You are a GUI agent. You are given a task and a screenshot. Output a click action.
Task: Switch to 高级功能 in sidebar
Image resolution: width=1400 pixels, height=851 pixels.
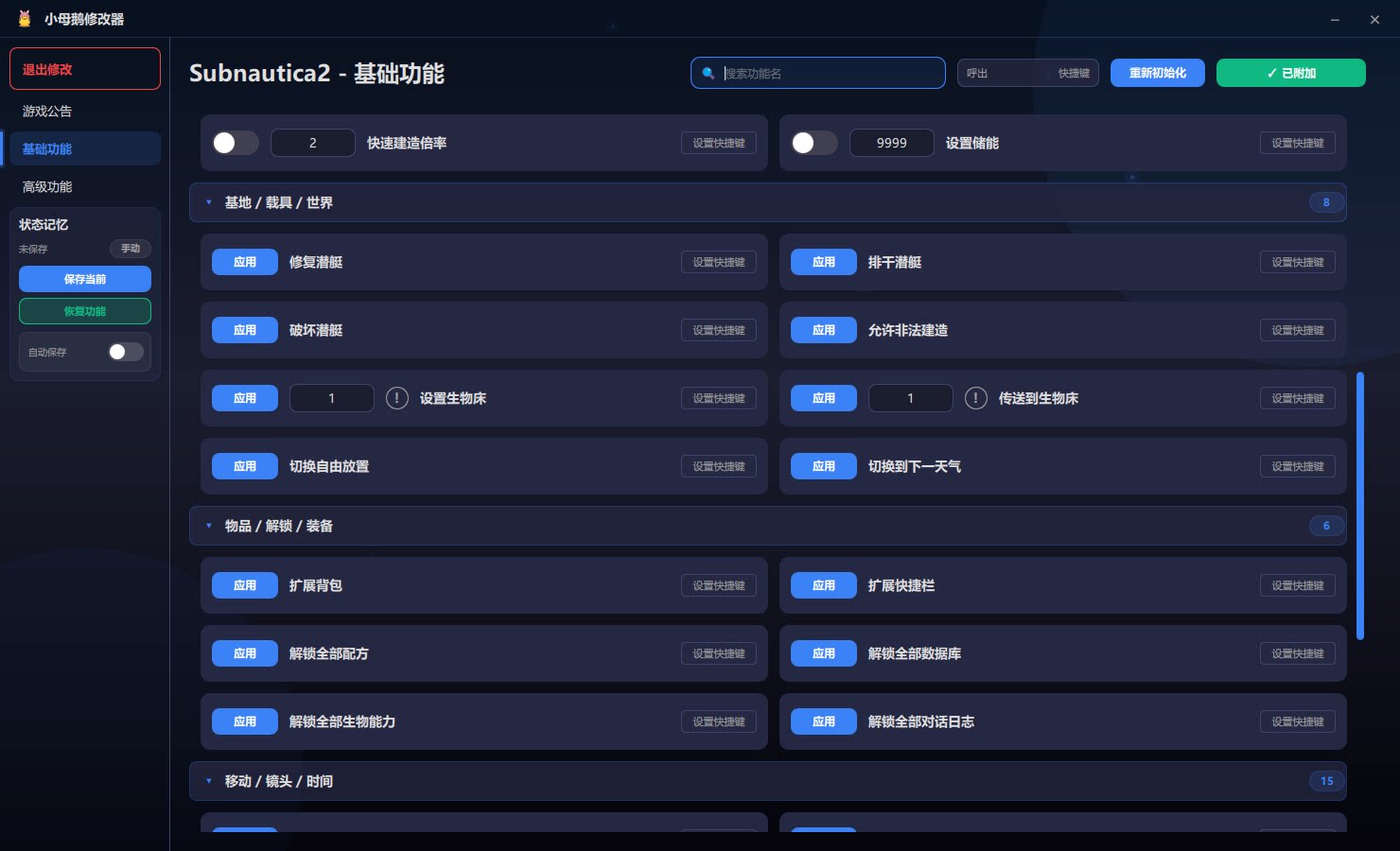(x=85, y=186)
